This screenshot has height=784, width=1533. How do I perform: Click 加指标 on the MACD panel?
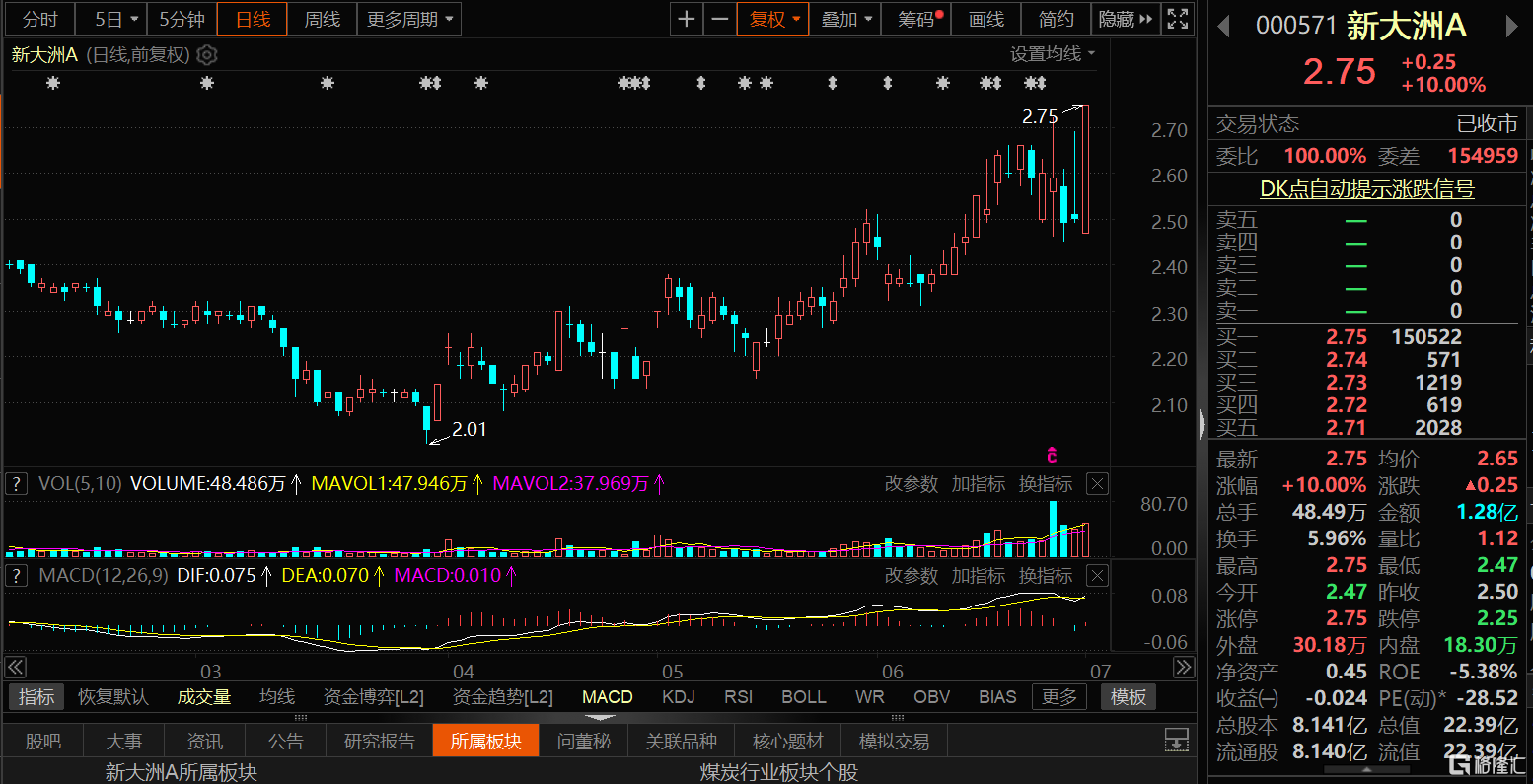979,575
